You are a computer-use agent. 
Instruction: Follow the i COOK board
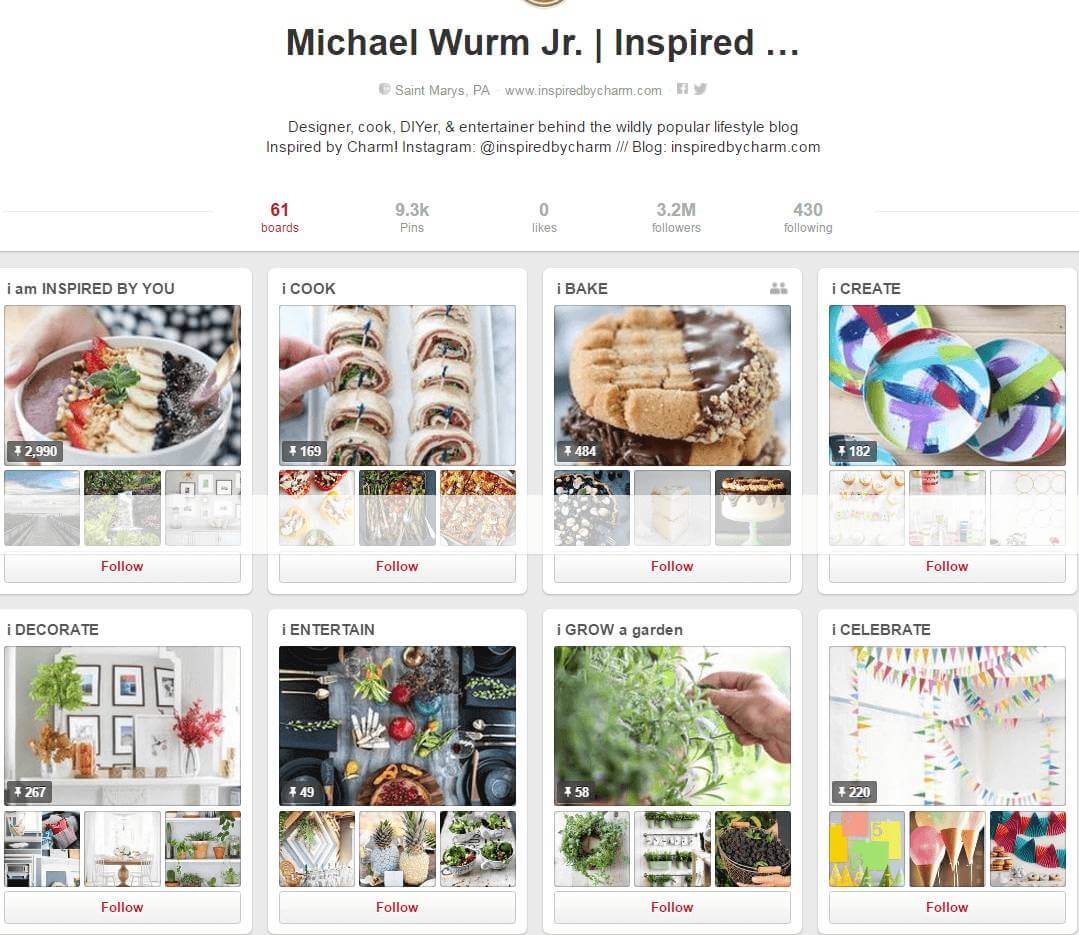(397, 566)
